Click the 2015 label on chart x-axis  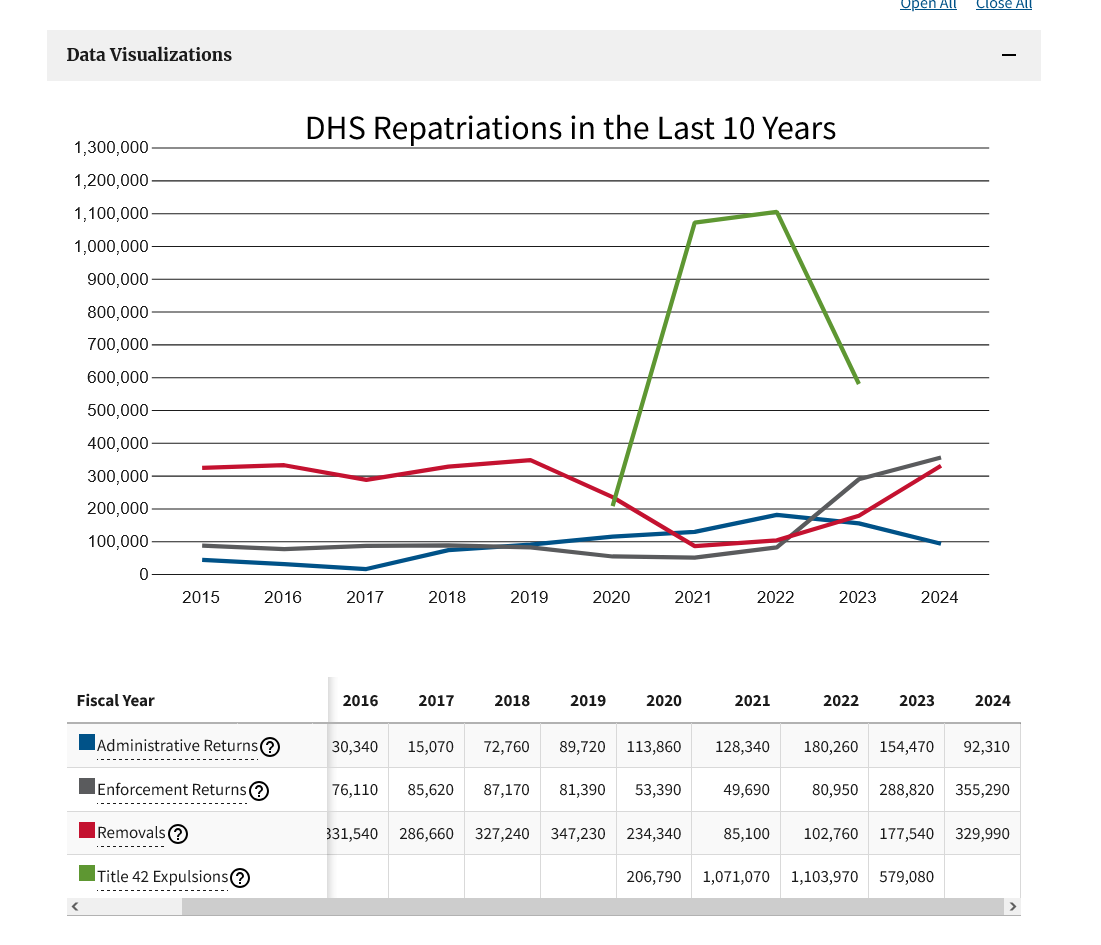[201, 597]
